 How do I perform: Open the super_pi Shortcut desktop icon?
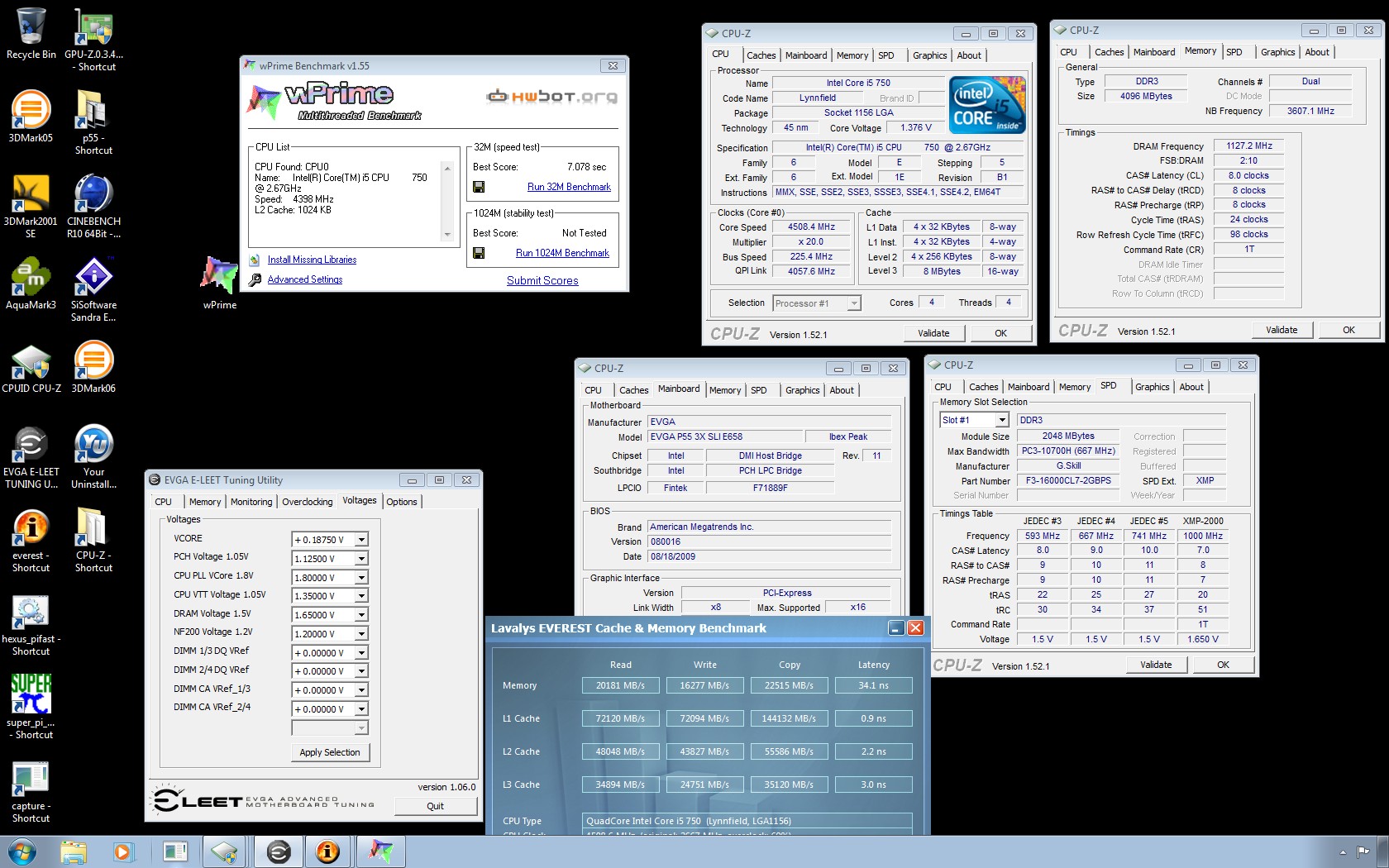(31, 707)
